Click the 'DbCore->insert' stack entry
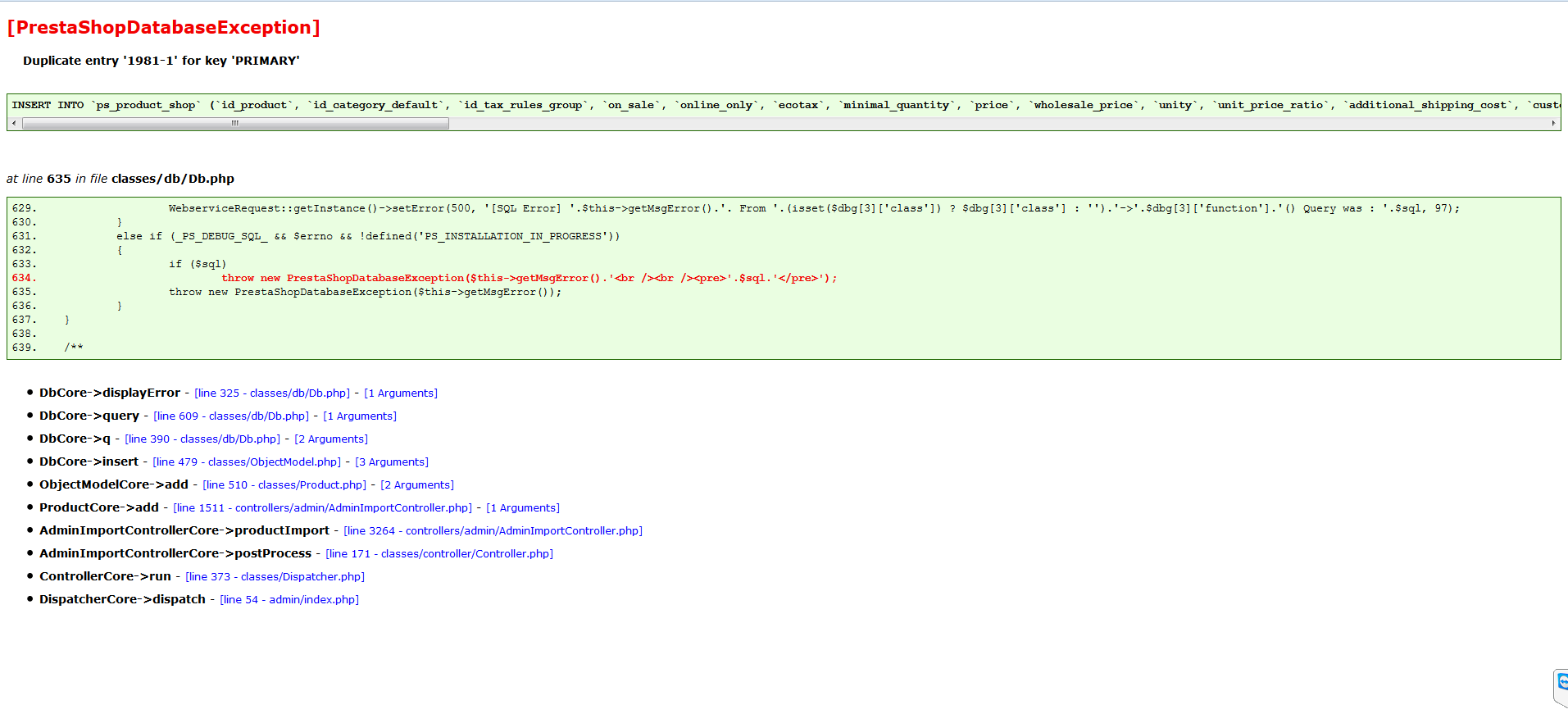Screen dimensions: 1568x723 click(89, 462)
